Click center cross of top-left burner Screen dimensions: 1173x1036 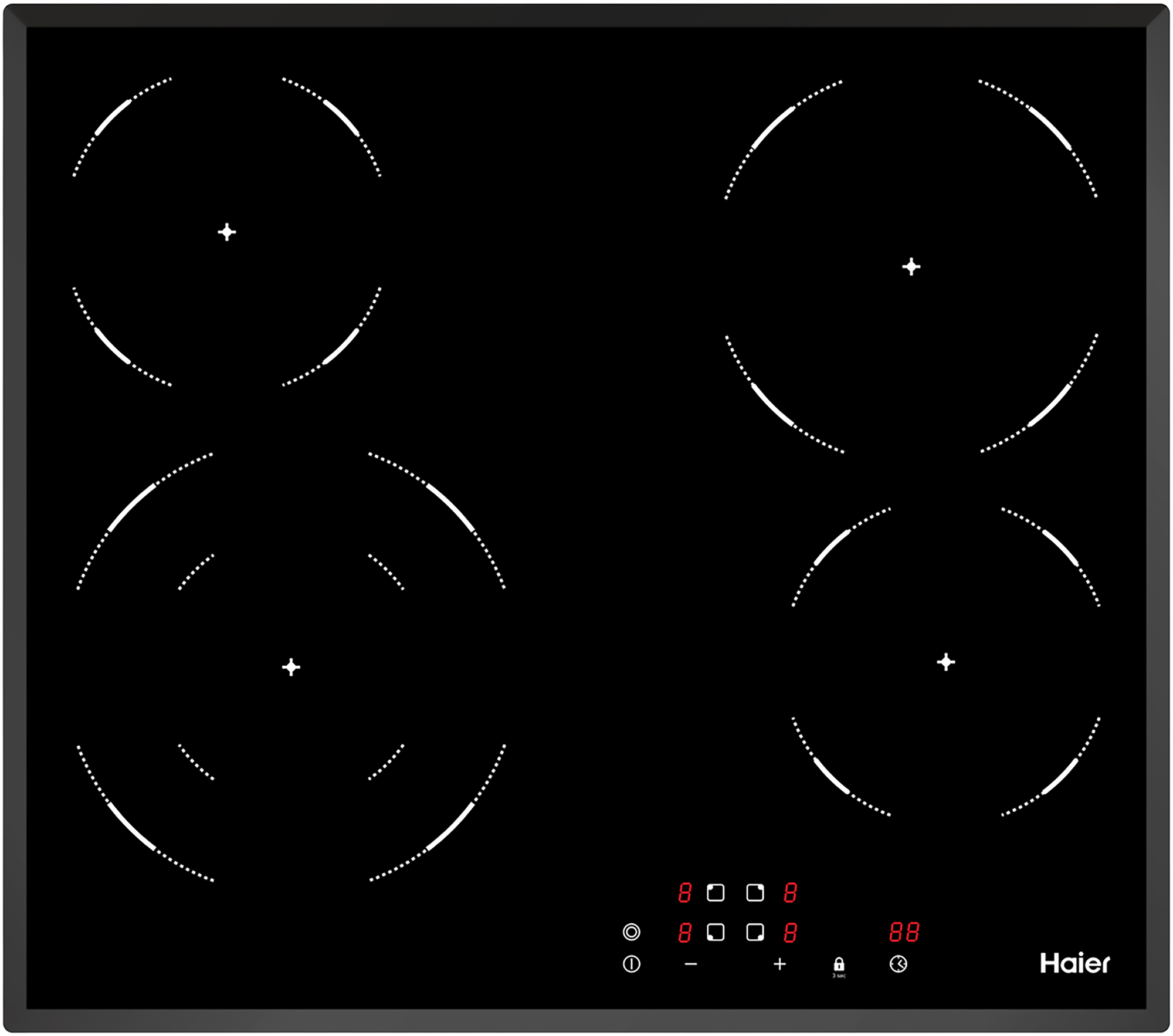click(x=227, y=232)
